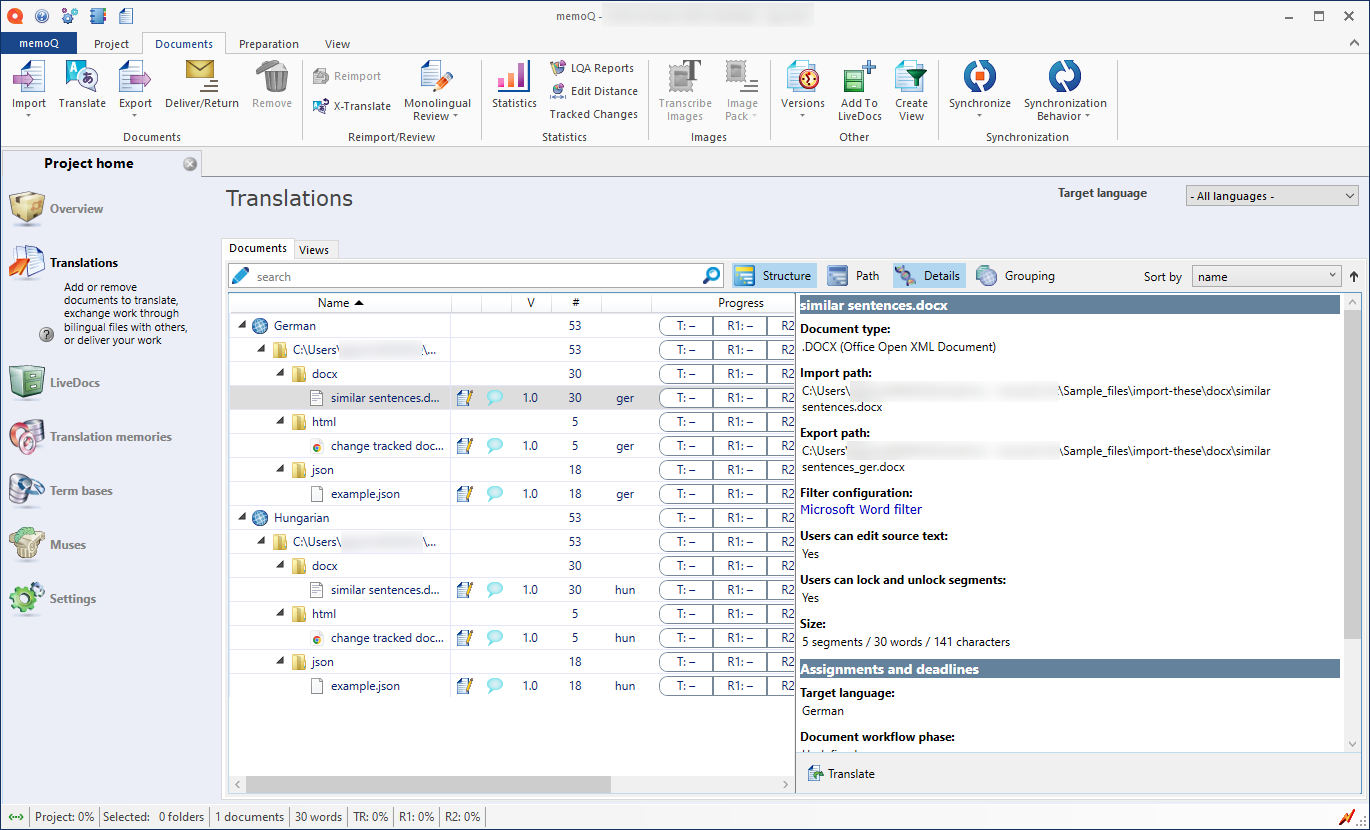Click Translate at the bottom of the details pane
Screen dimensions: 1370x830
pyautogui.click(x=841, y=773)
